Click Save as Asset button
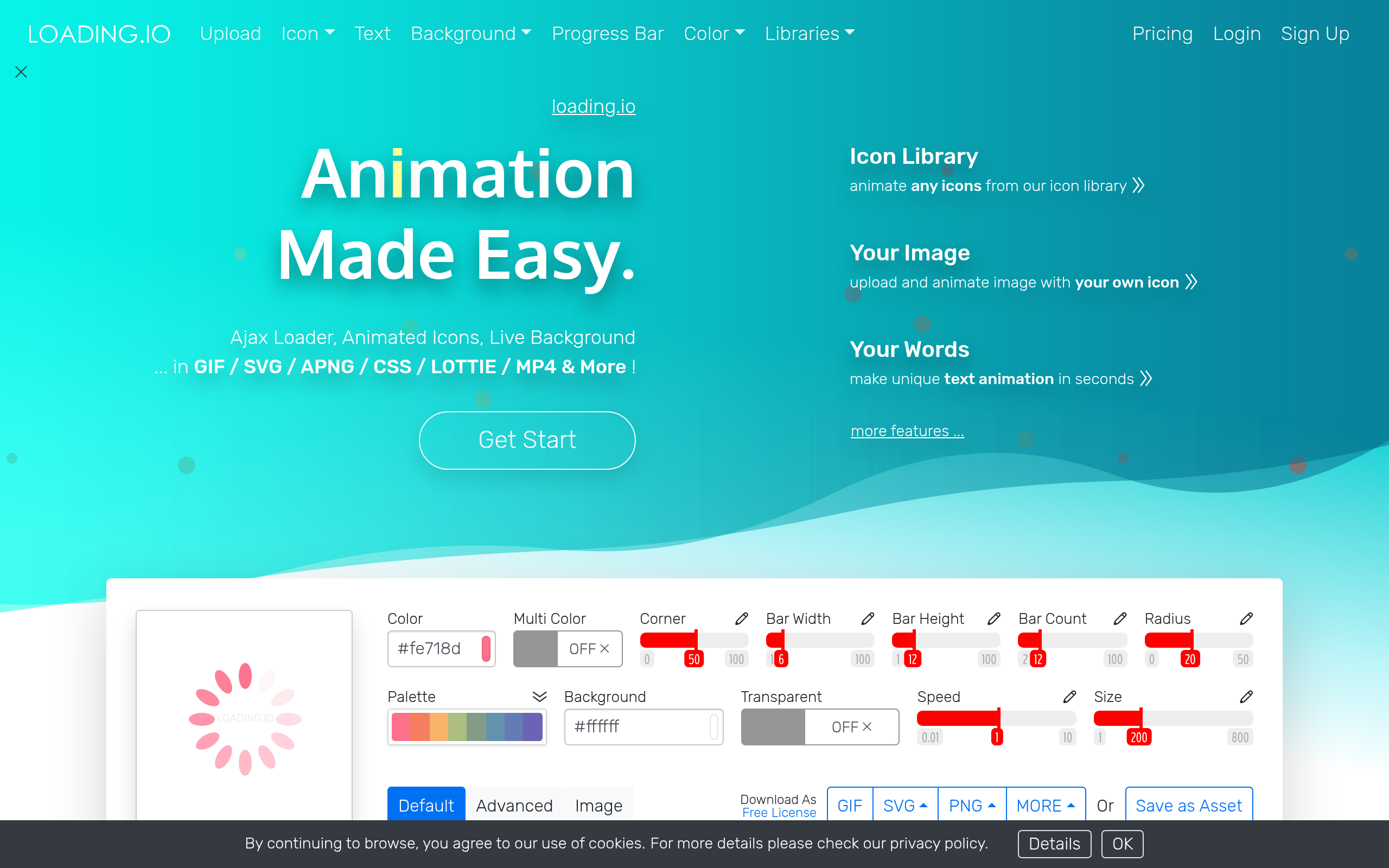1389x868 pixels. pyautogui.click(x=1189, y=806)
